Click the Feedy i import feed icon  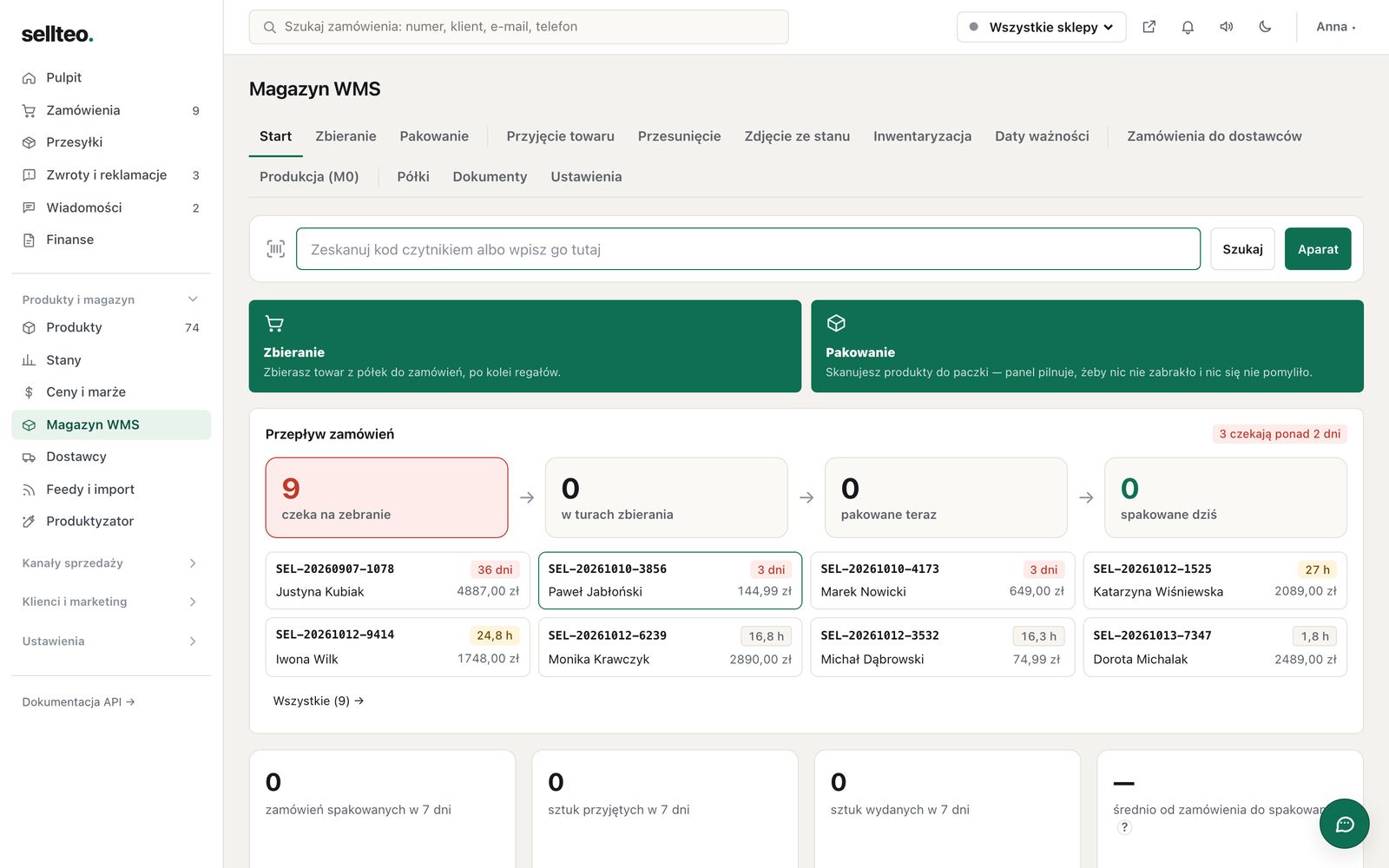coord(29,490)
